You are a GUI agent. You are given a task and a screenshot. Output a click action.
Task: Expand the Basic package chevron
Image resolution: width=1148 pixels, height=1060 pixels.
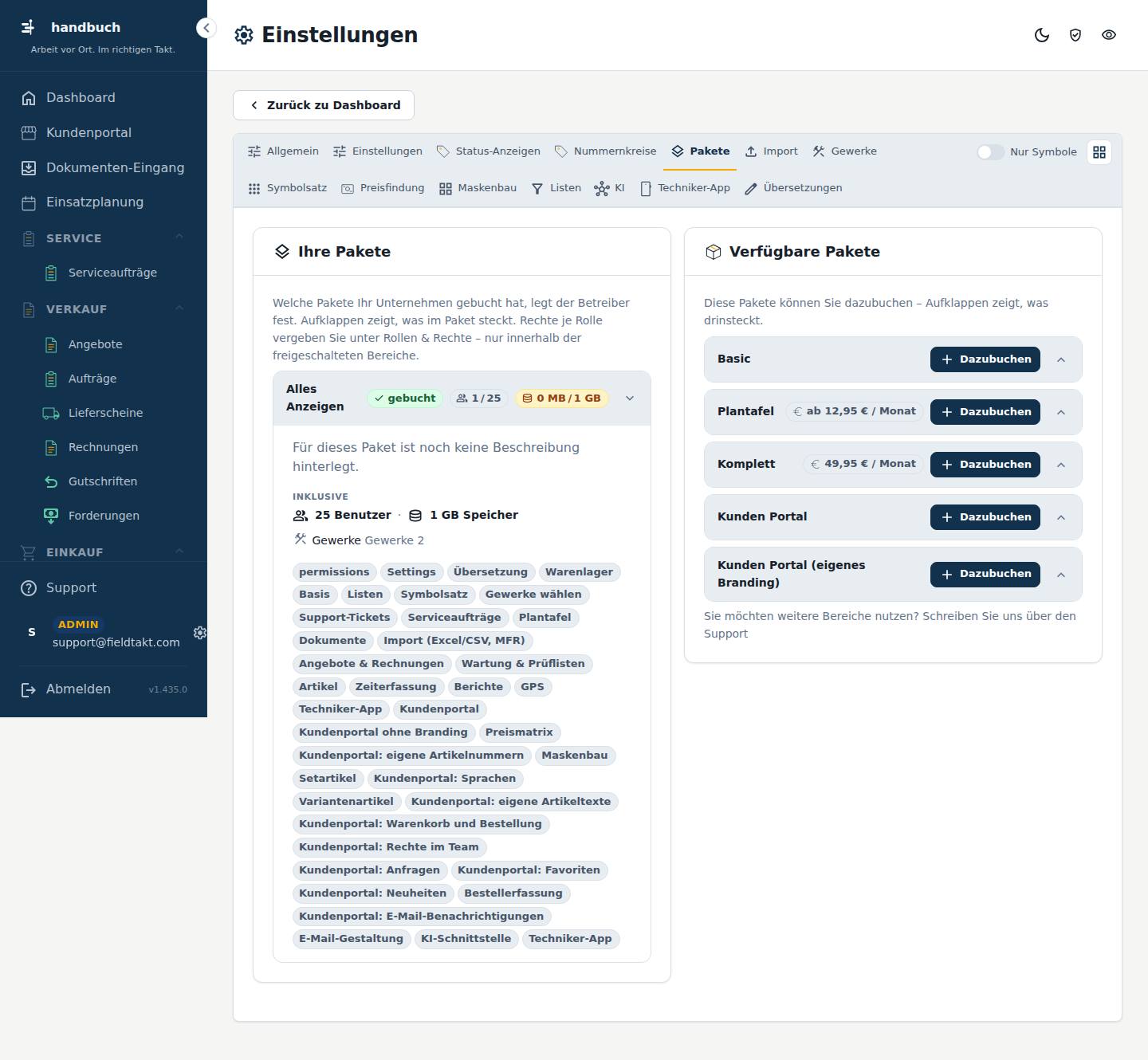pos(1061,359)
